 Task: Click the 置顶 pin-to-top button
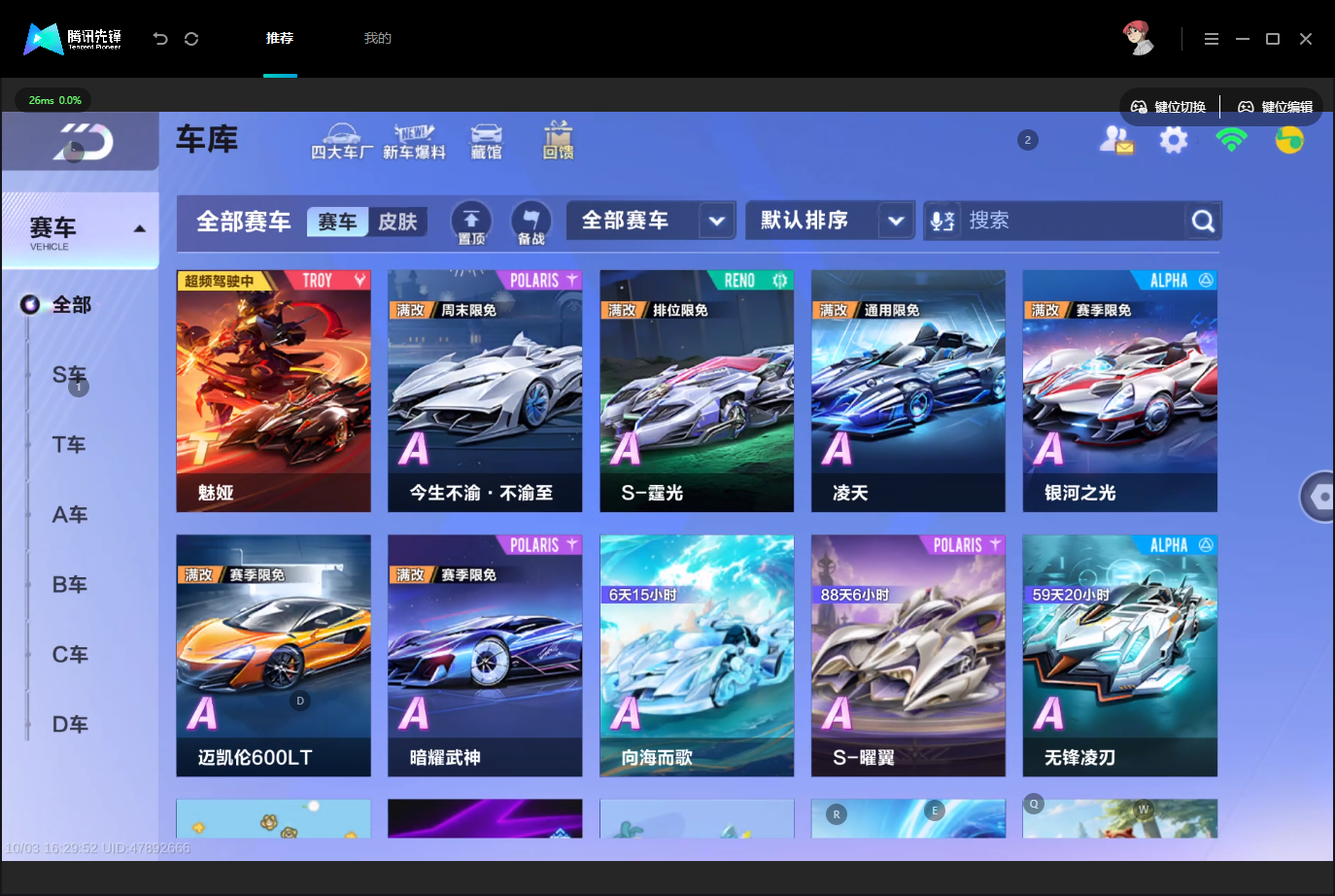(471, 223)
